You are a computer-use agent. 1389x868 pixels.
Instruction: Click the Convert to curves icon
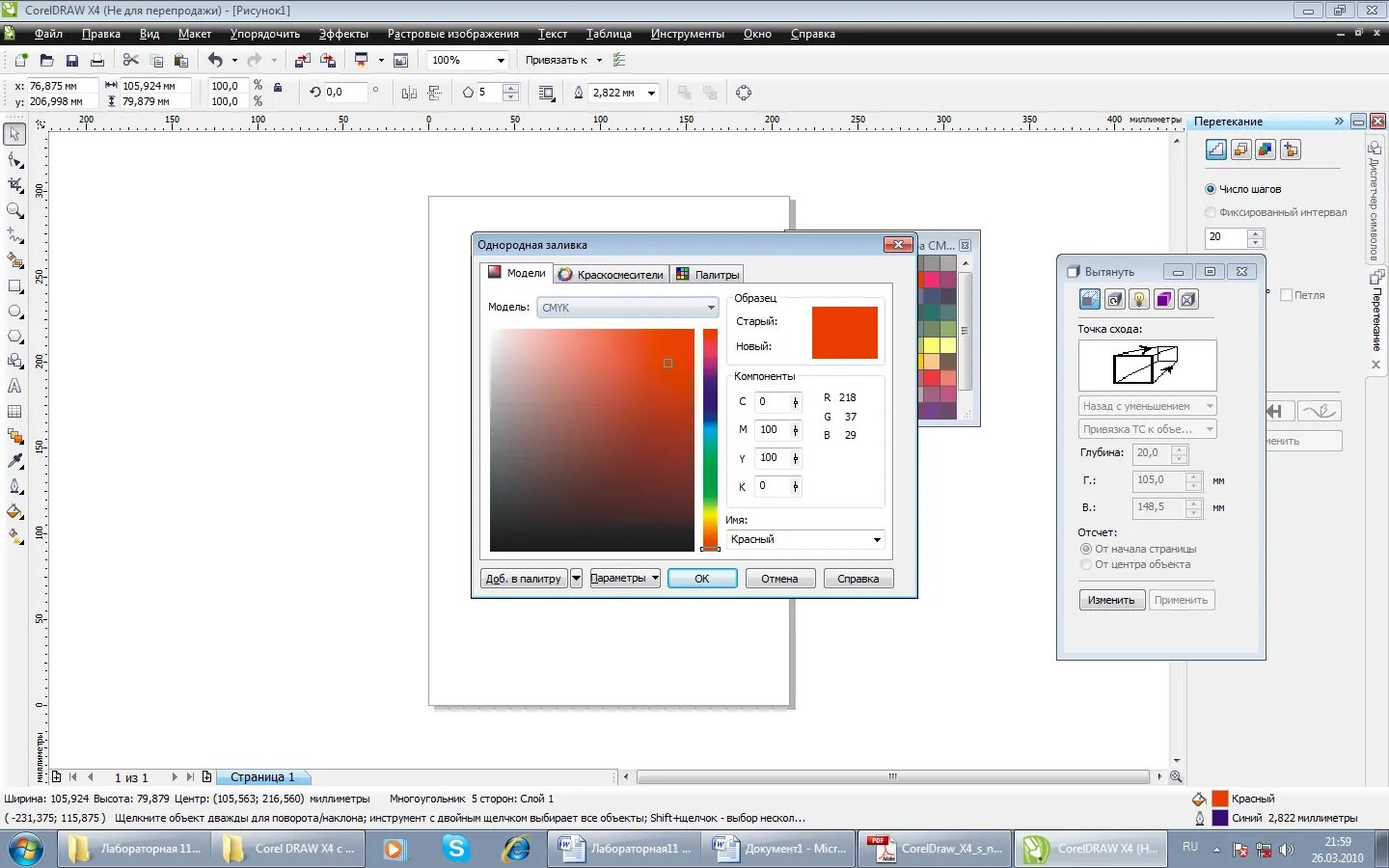click(x=744, y=93)
